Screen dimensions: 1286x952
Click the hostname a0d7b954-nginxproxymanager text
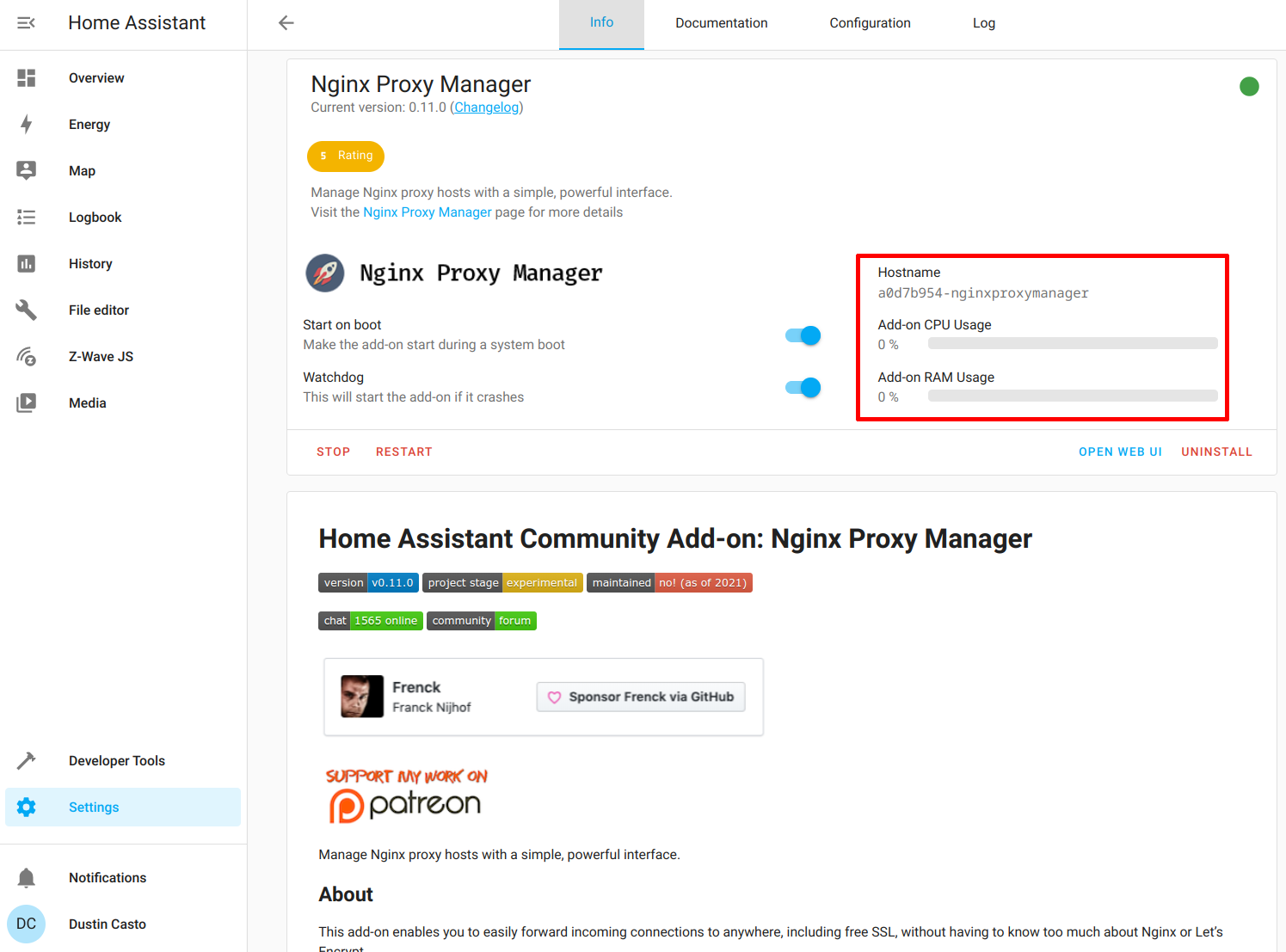click(x=983, y=293)
